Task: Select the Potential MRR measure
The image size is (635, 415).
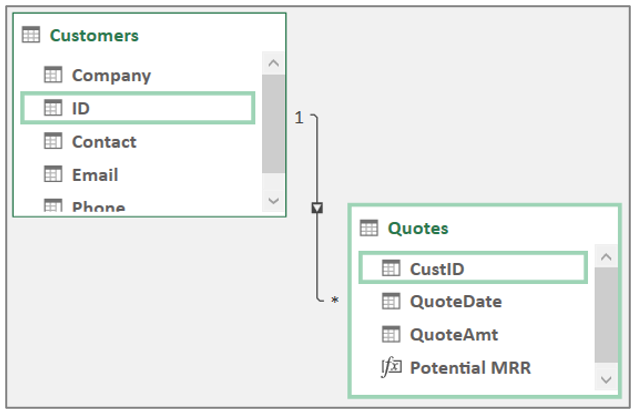Action: click(470, 368)
